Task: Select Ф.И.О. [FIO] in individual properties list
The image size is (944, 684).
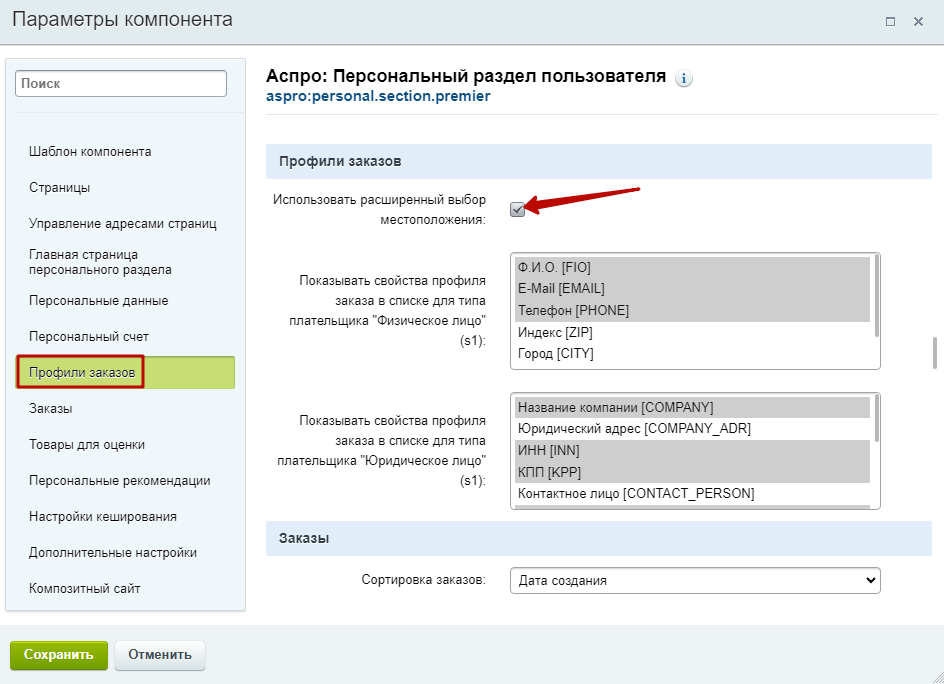Action: pos(692,267)
